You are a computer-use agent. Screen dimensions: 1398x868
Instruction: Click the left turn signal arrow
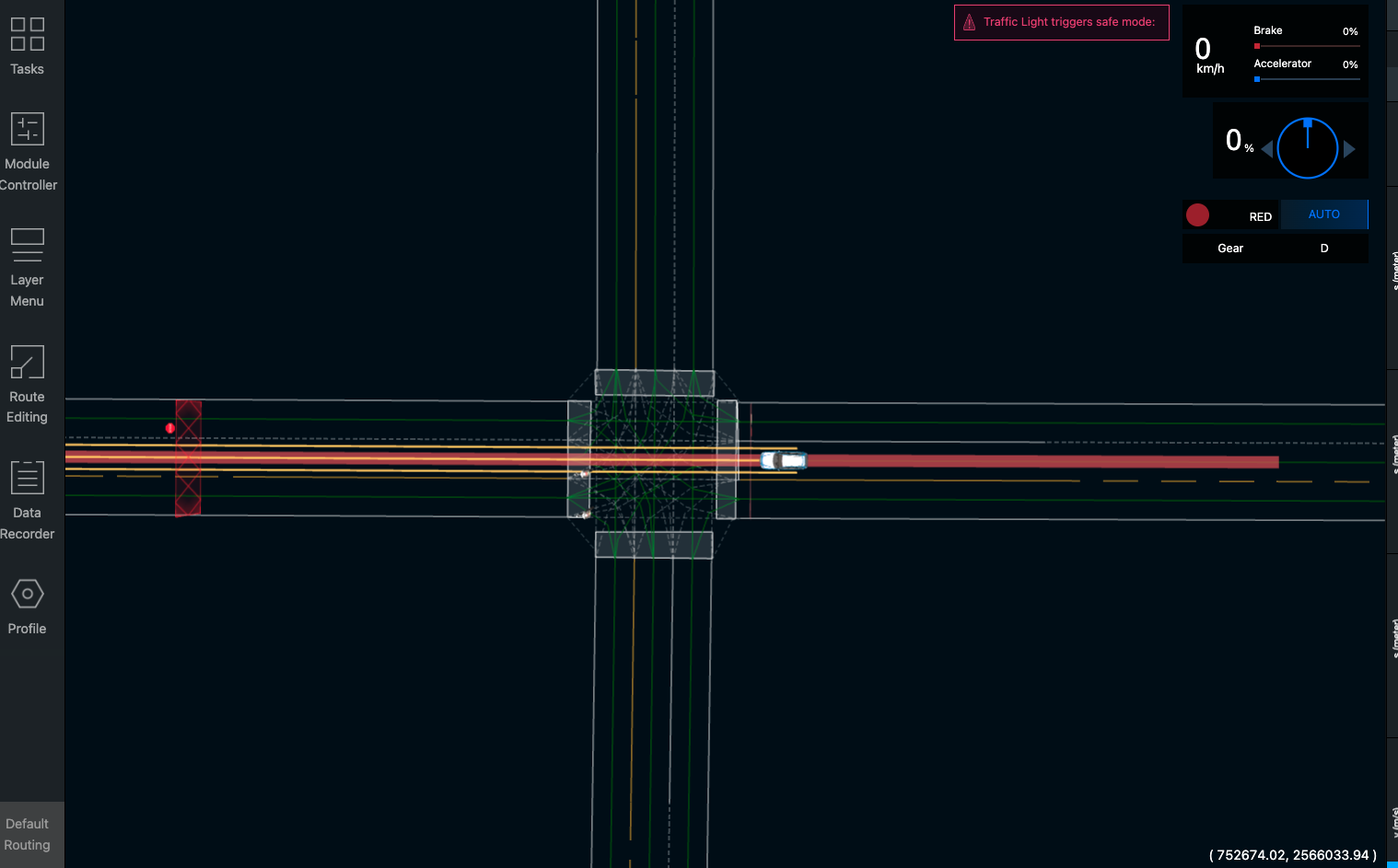[1267, 149]
